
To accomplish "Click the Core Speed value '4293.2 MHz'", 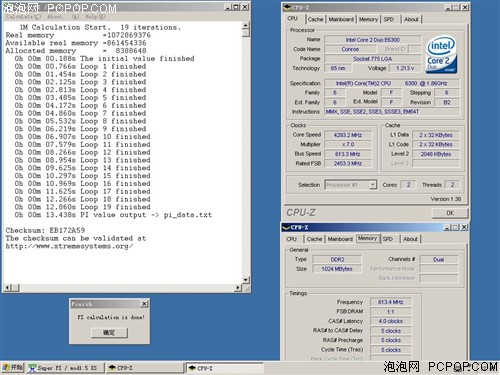I will (x=348, y=135).
